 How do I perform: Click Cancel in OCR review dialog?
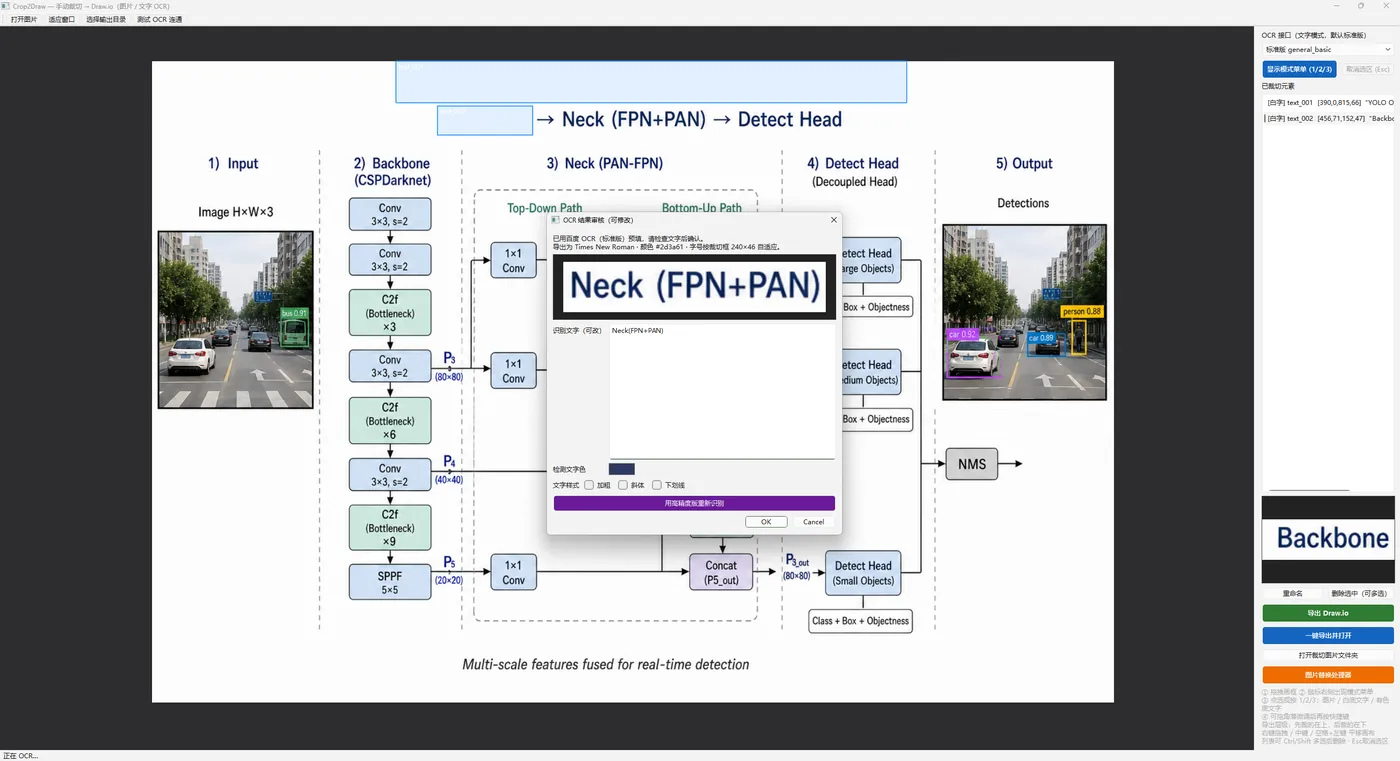click(x=814, y=521)
